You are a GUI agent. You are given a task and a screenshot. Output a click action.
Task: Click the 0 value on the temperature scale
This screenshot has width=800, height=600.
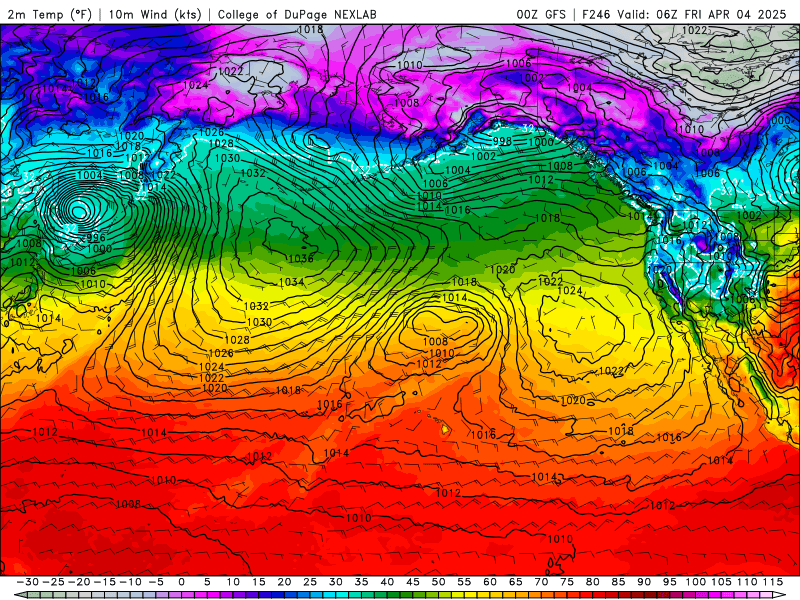[x=182, y=582]
